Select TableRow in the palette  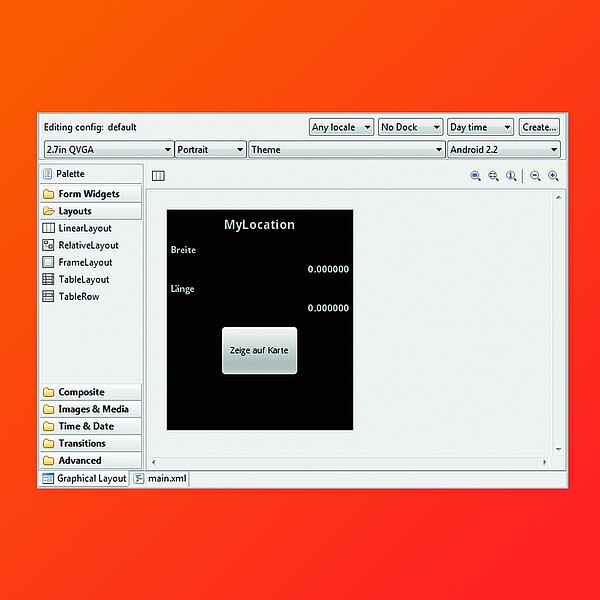pos(78,296)
